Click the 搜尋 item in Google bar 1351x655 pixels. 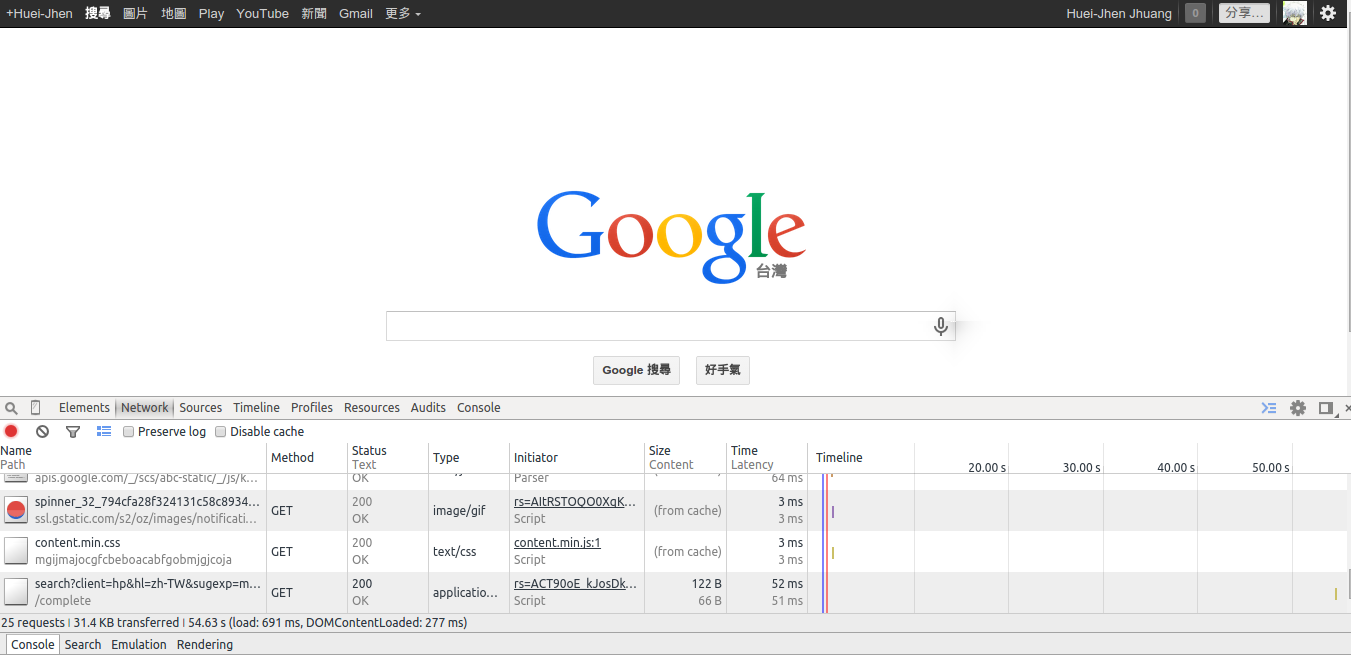pyautogui.click(x=98, y=14)
